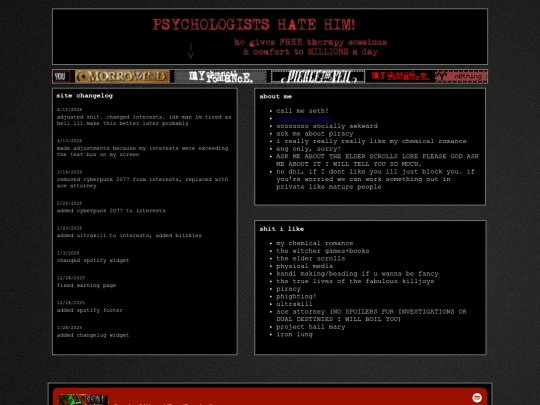The height and width of the screenshot is (405, 540).
Task: Follow the blue pronouns link under about me
Action: click(x=304, y=118)
